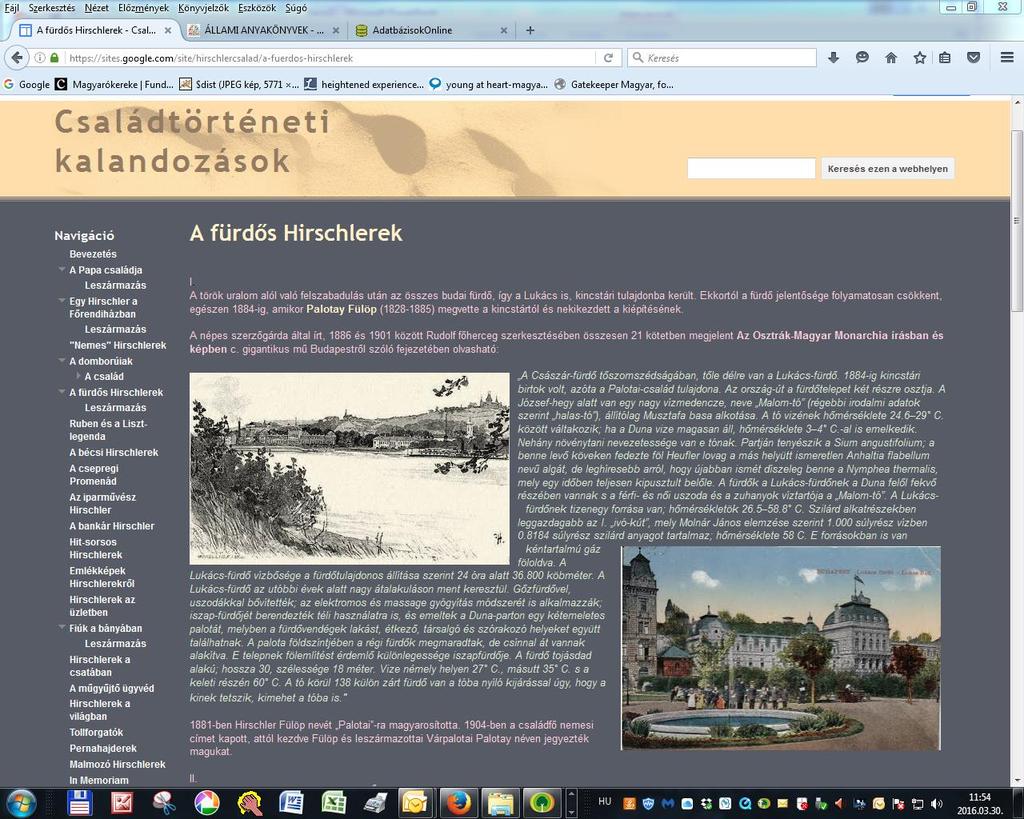Open the In Memoriam link
Viewport: 1024px width, 819px height.
(x=99, y=780)
